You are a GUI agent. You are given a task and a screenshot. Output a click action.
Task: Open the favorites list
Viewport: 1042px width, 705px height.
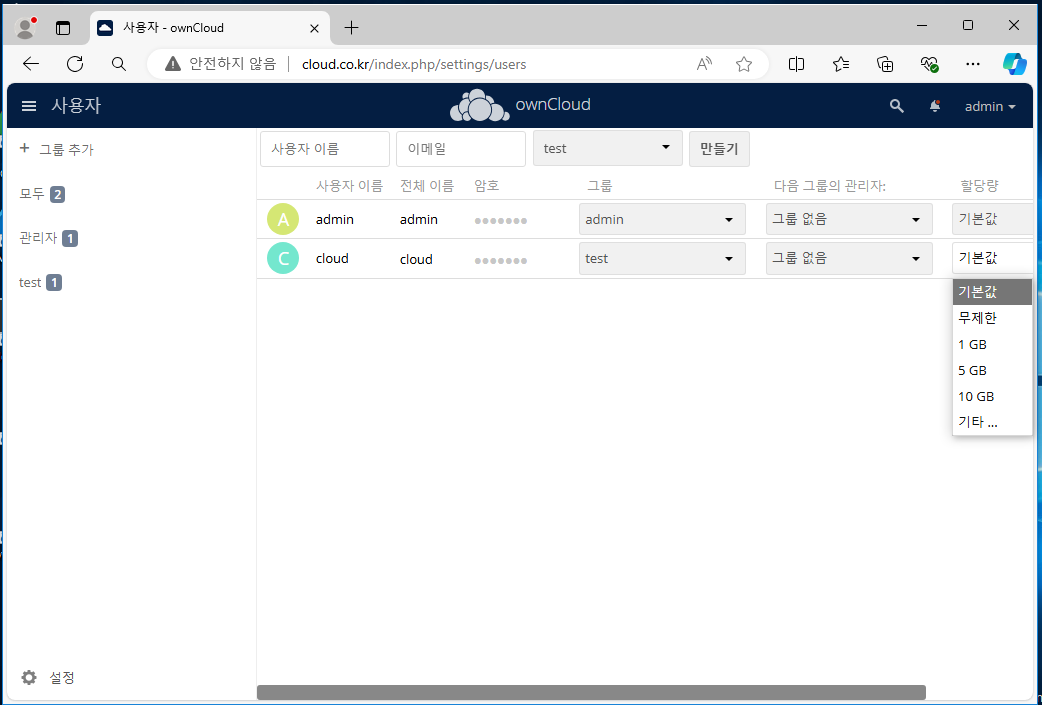(x=841, y=64)
